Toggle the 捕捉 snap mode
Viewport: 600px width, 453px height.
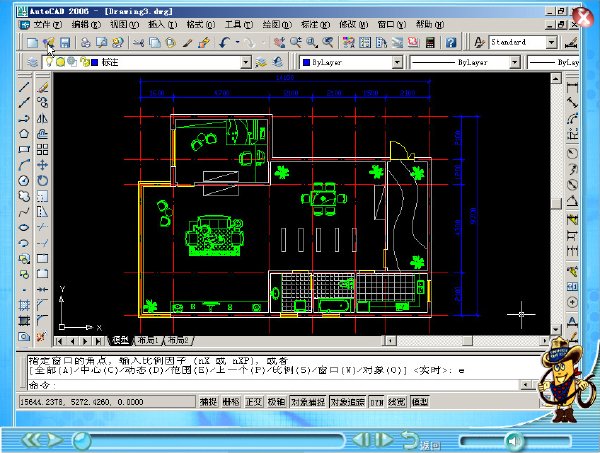(x=208, y=402)
